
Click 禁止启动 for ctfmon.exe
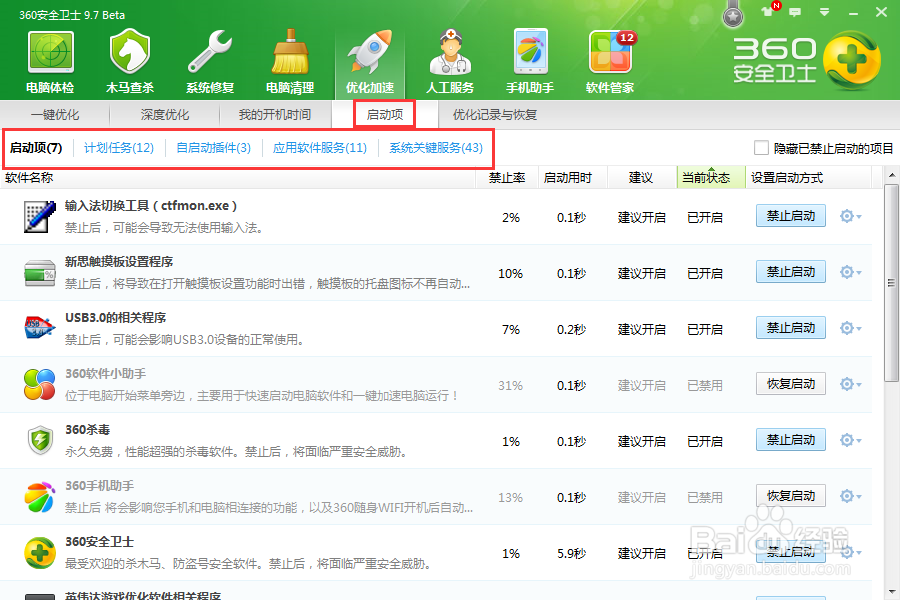pos(791,216)
